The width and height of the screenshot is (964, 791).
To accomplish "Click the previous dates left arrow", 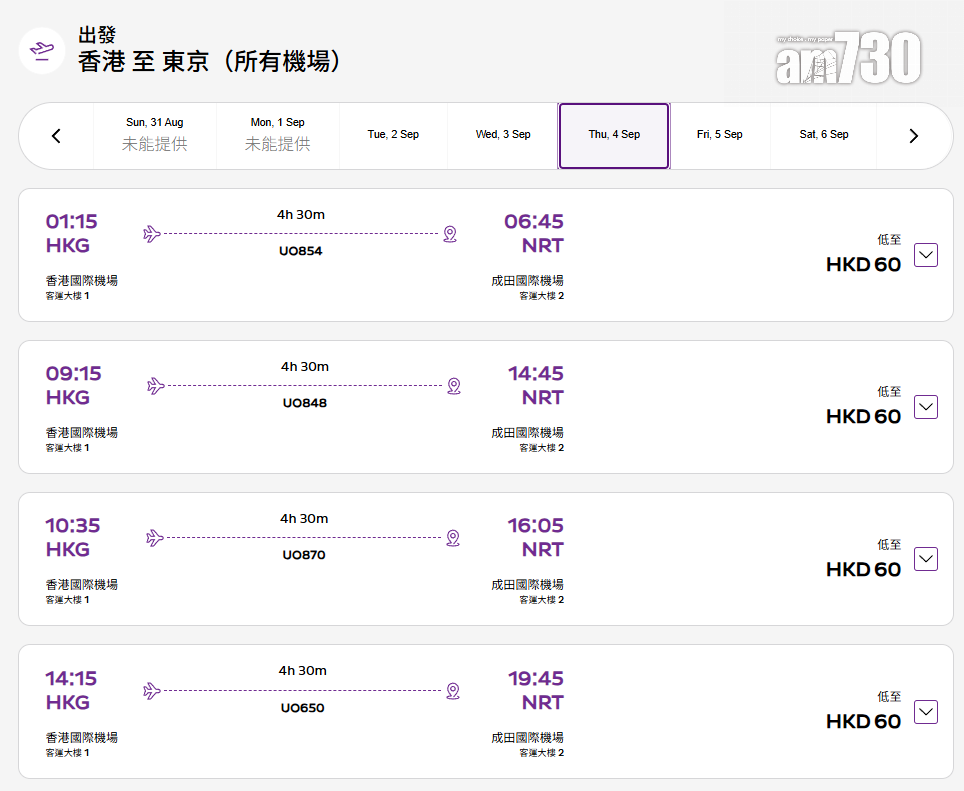I will (56, 136).
